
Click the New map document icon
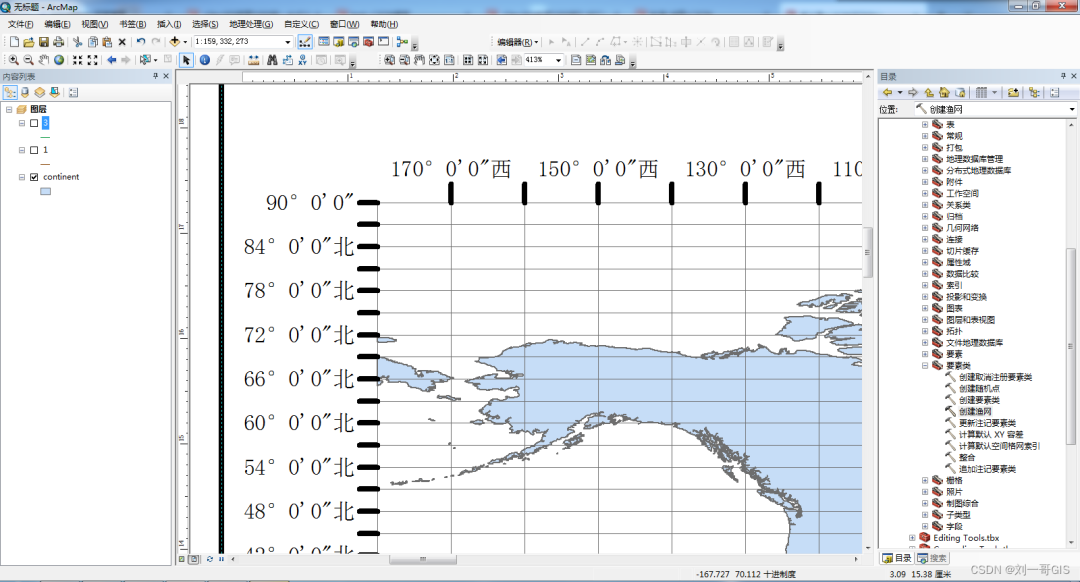(x=14, y=42)
